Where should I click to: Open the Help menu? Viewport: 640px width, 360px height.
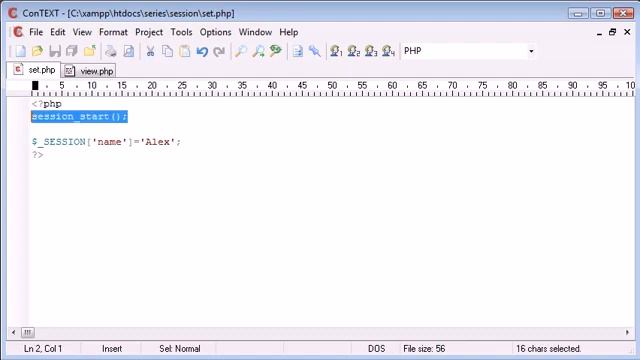(x=289, y=32)
